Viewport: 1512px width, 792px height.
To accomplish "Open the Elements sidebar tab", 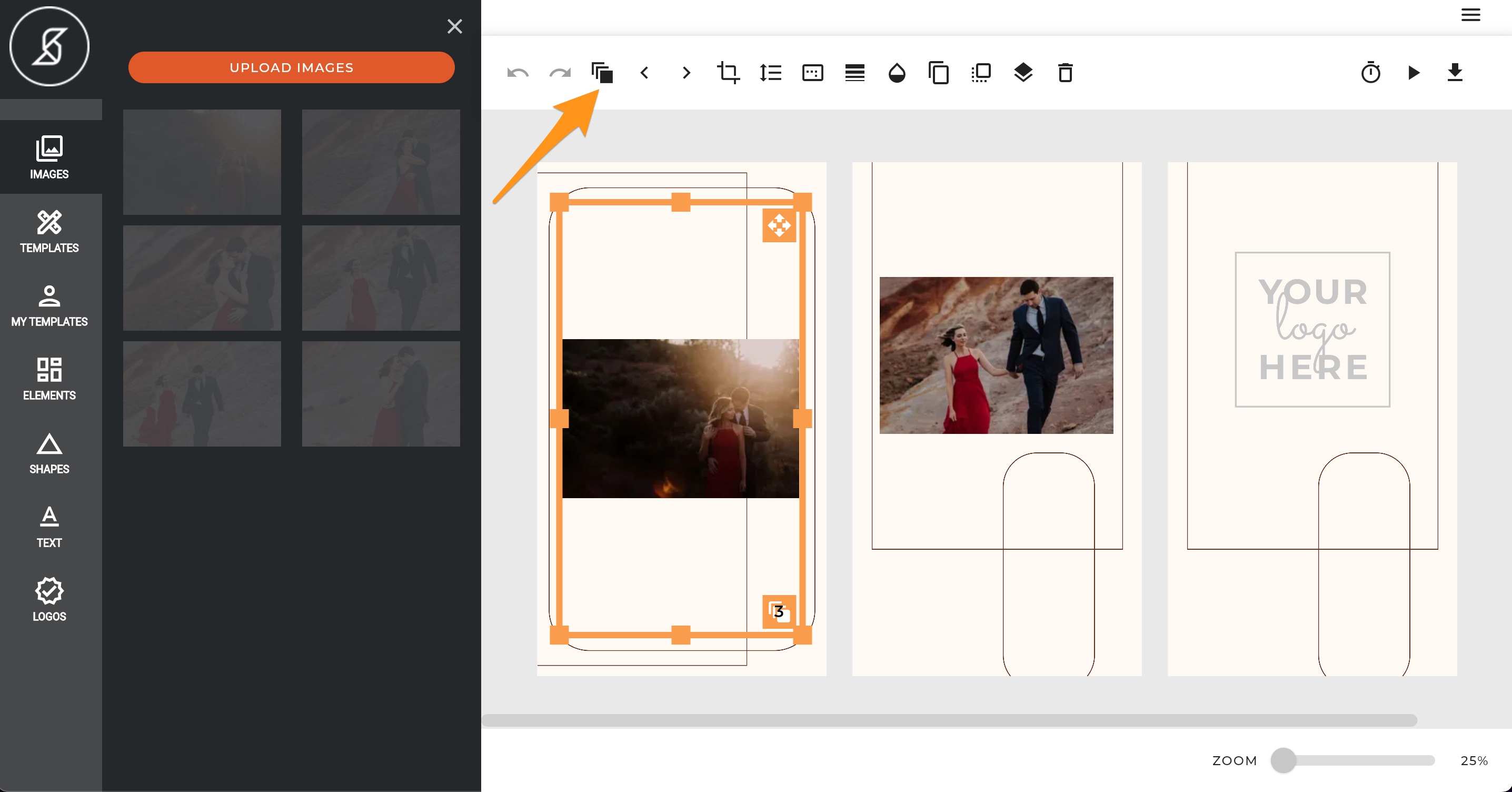I will (x=49, y=379).
